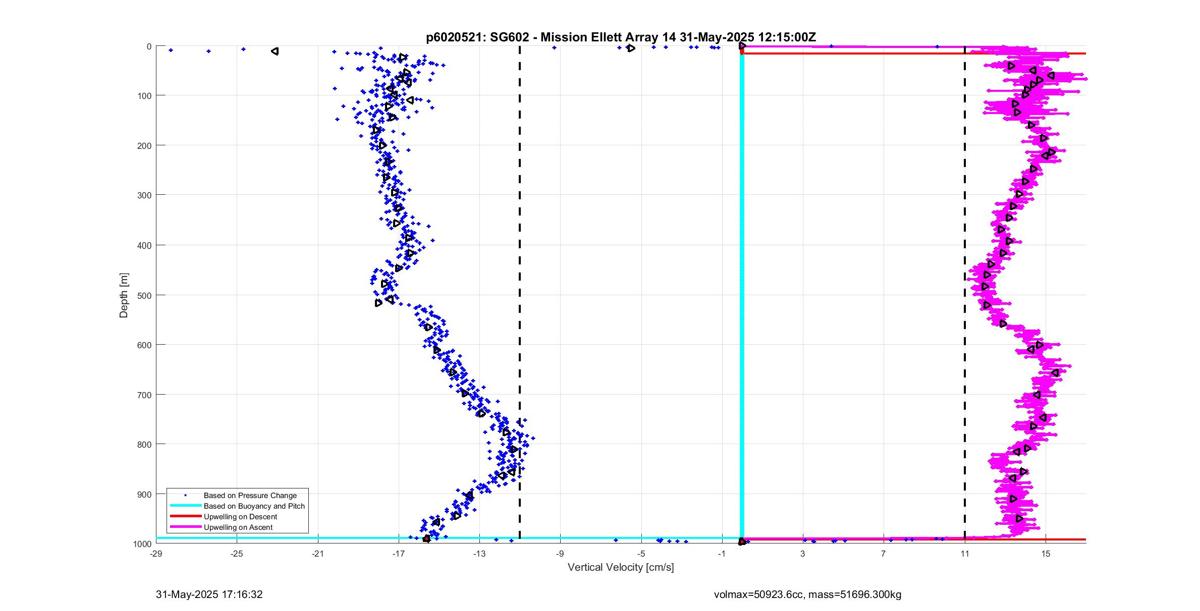Screen dimensions: 1200x611
Task: Click the 'volmax=50923.6cc, mass=51696.300kg' annotation
Action: [x=807, y=594]
